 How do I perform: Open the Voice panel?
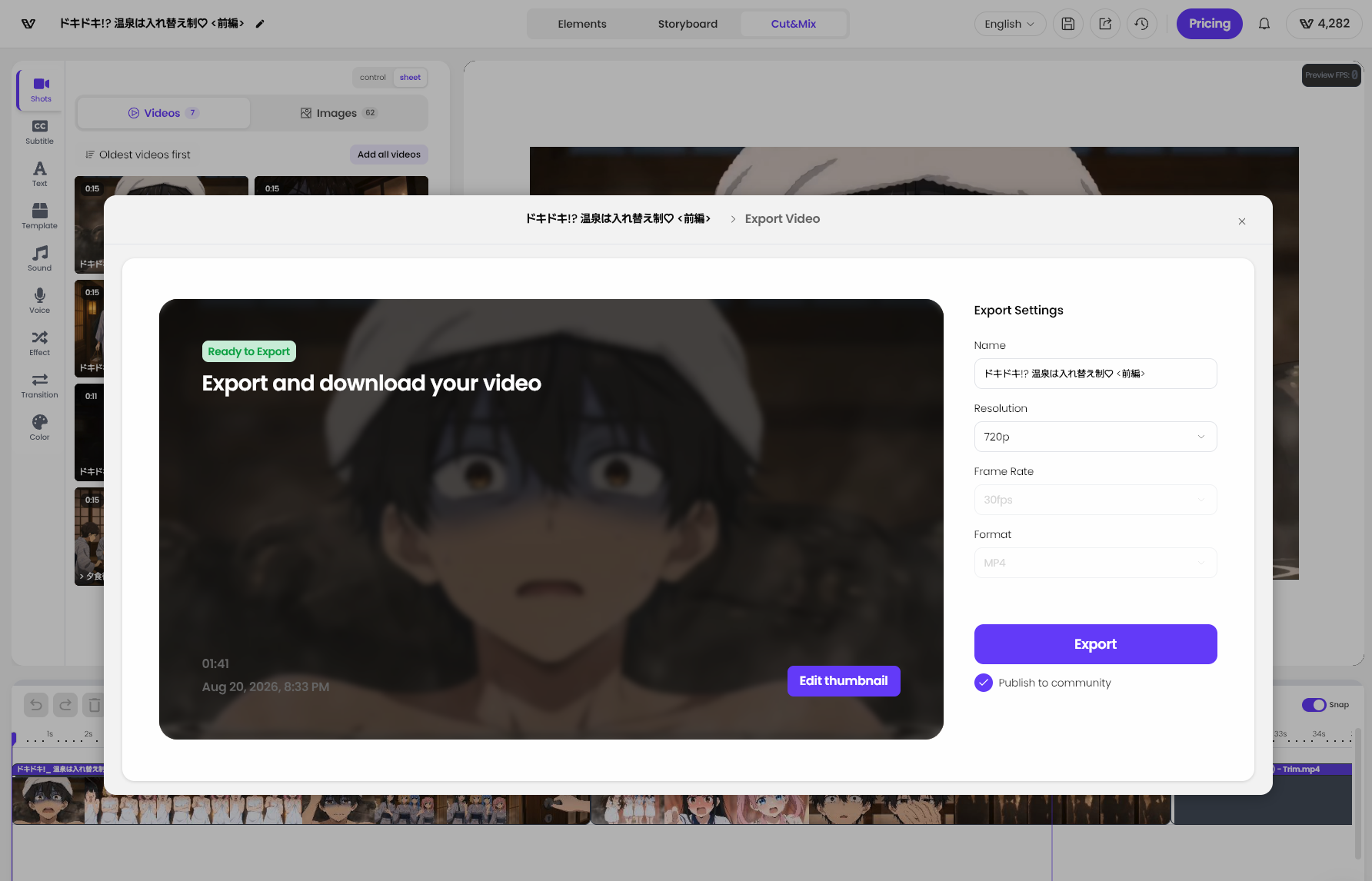coord(40,301)
